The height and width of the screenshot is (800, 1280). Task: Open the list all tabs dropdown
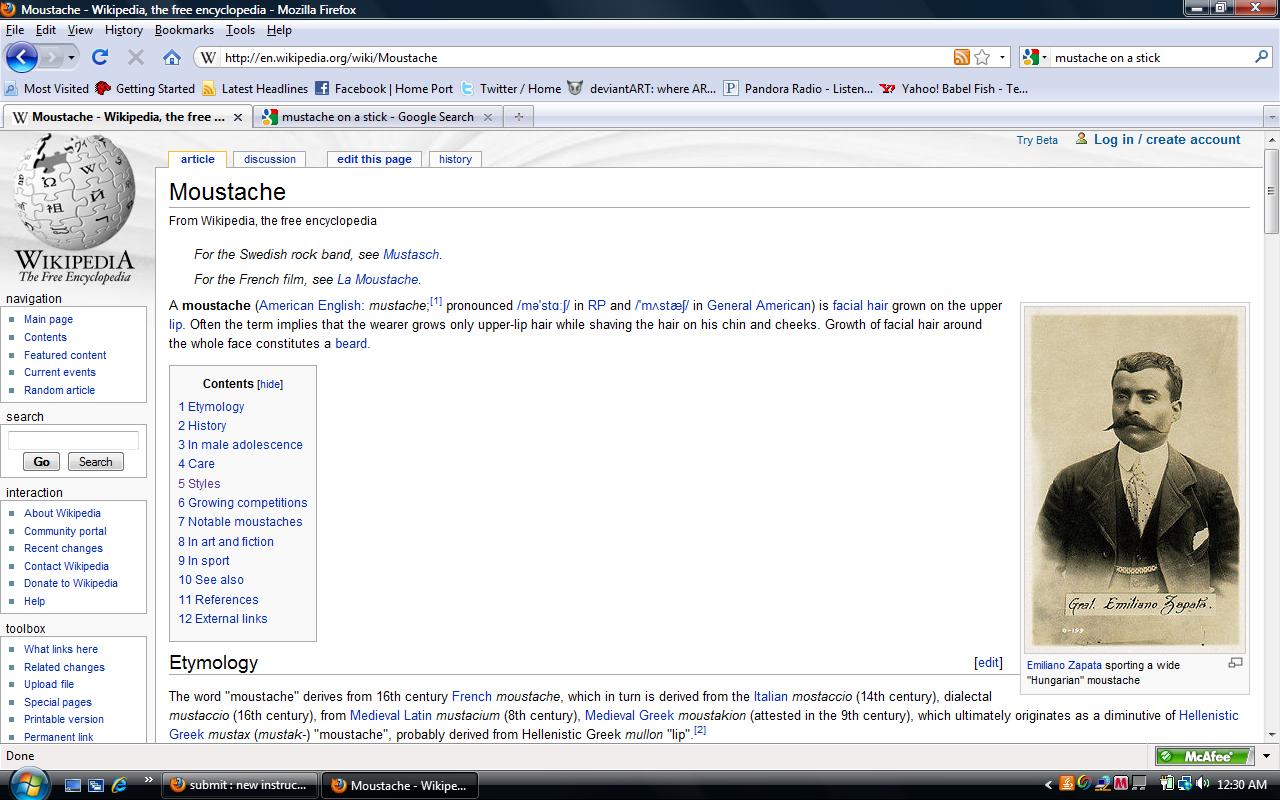point(1272,117)
